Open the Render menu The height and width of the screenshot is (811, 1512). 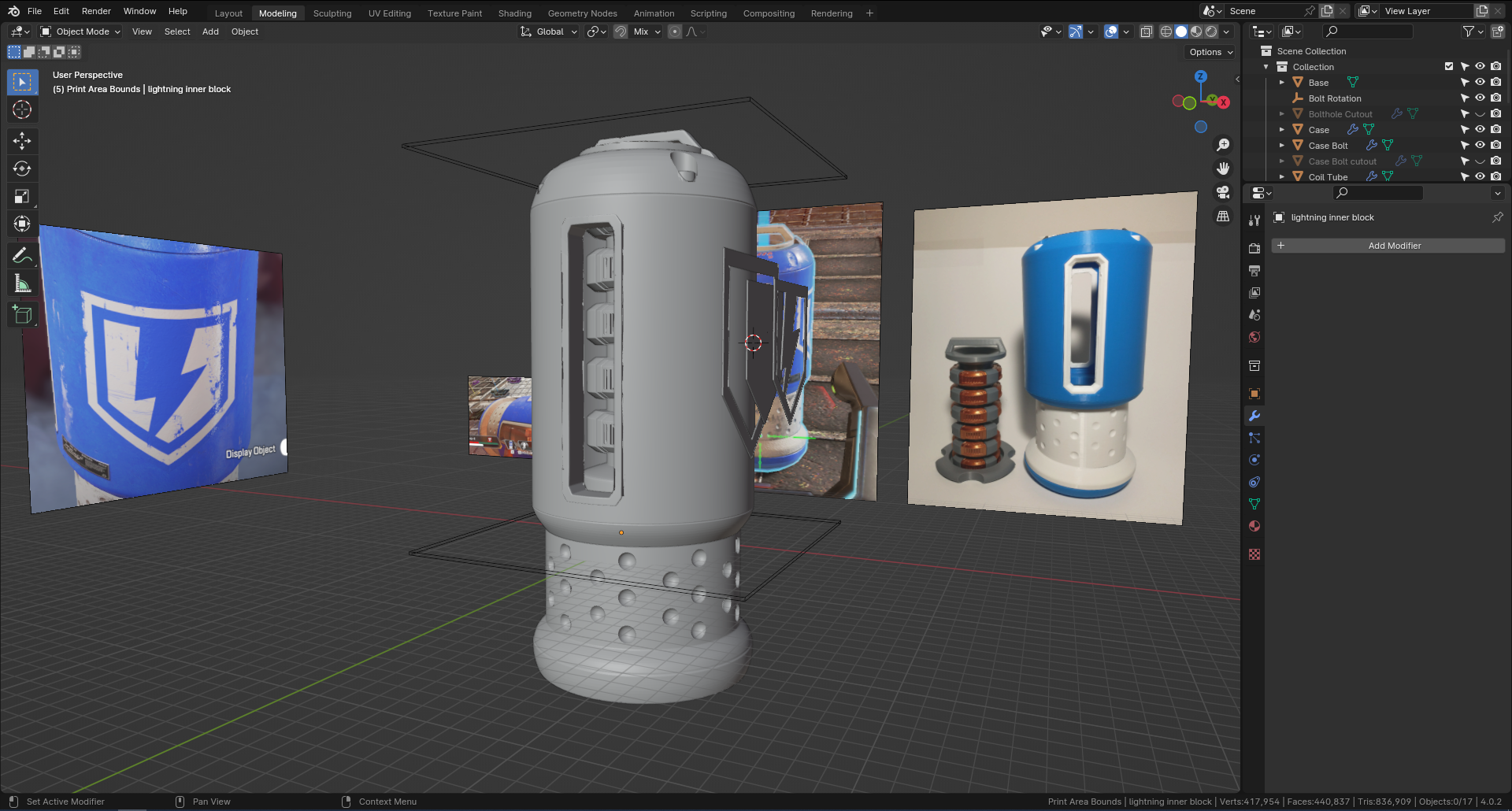[96, 10]
